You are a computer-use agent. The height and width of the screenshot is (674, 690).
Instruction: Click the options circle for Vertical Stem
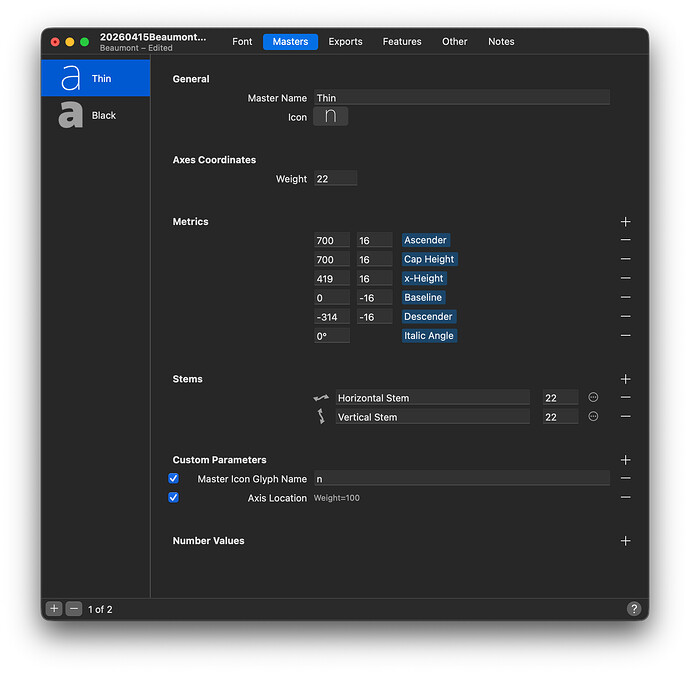(593, 417)
